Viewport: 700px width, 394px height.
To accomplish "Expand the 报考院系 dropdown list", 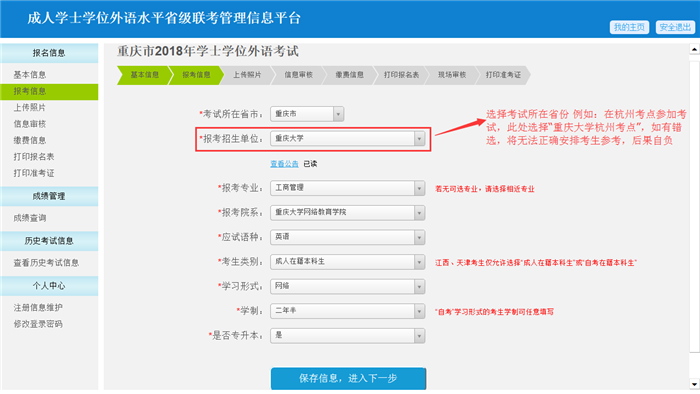I will pos(347,213).
